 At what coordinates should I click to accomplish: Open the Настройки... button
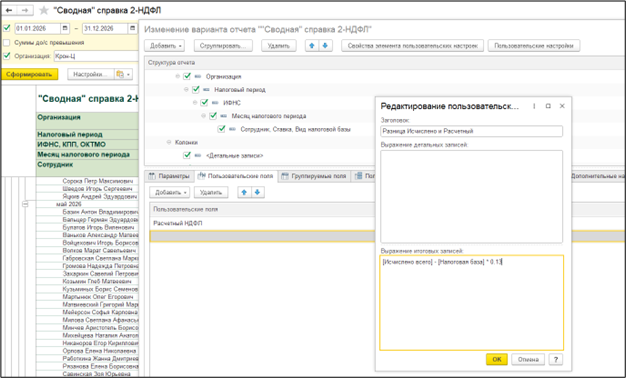(91, 74)
